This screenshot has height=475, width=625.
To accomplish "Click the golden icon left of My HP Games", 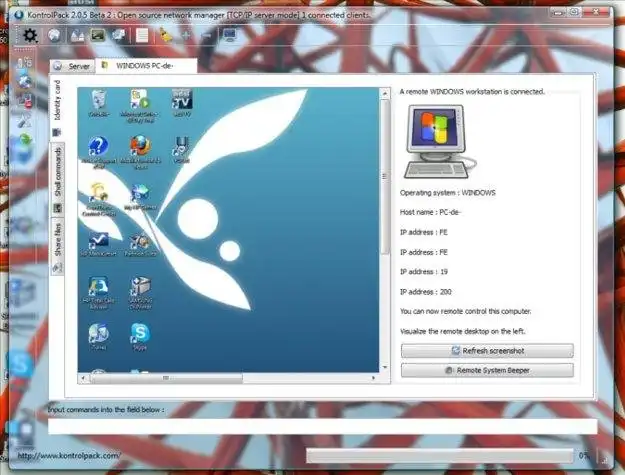I will click(98, 193).
